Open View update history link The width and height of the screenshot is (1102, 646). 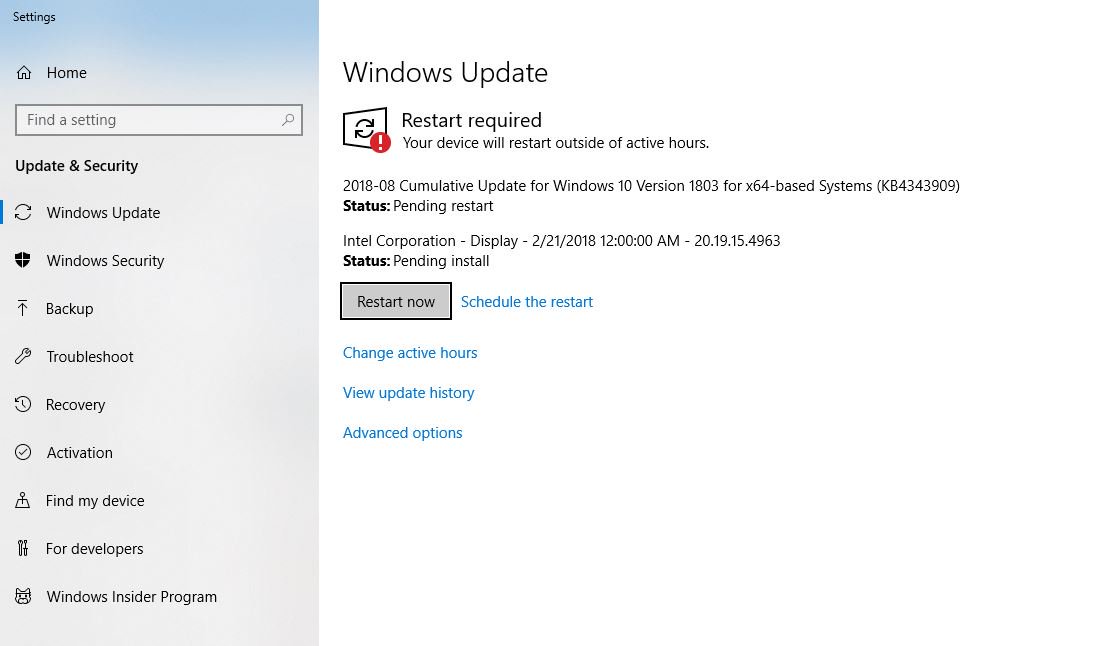tap(408, 393)
